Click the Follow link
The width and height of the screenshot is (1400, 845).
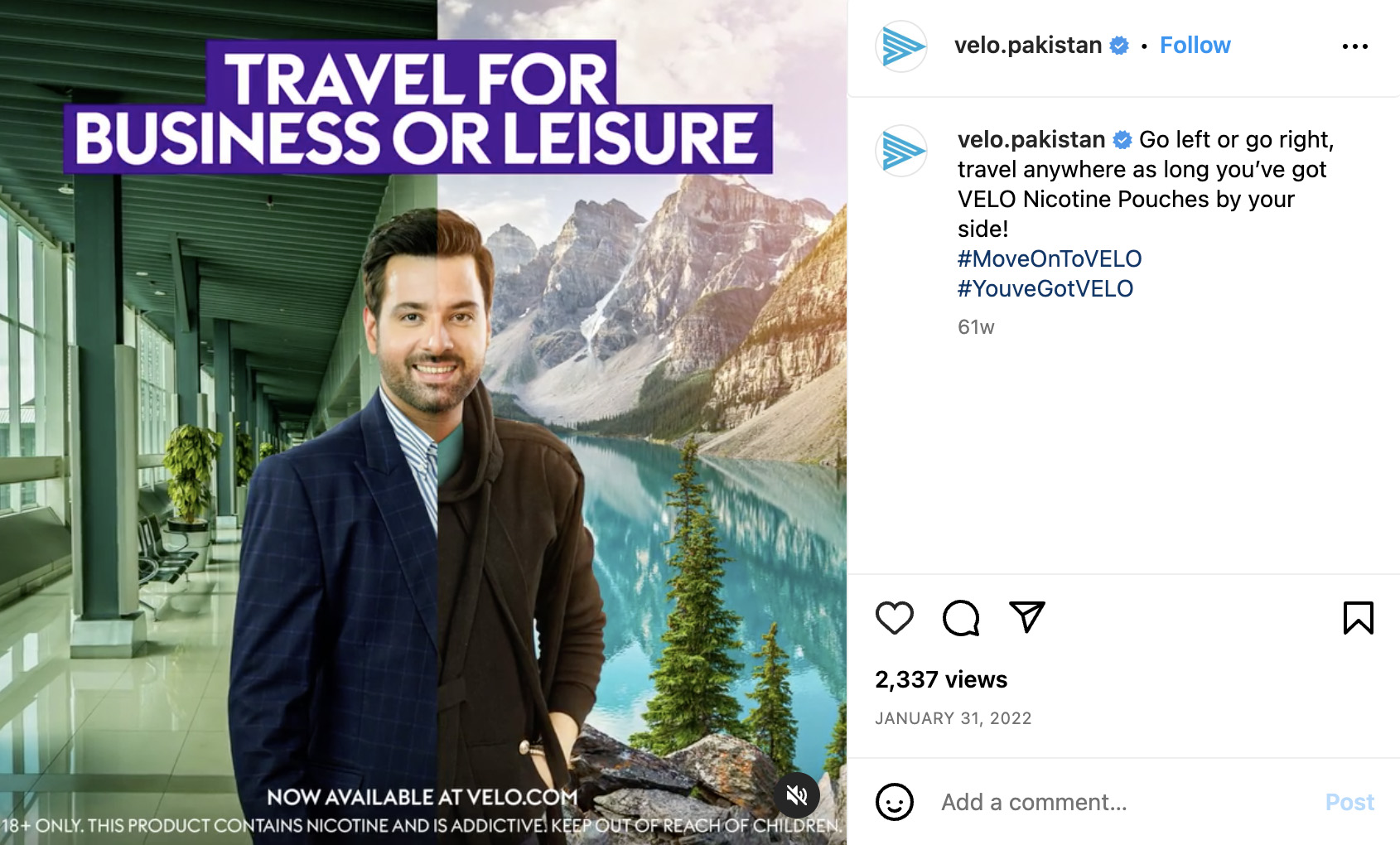pos(1195,45)
